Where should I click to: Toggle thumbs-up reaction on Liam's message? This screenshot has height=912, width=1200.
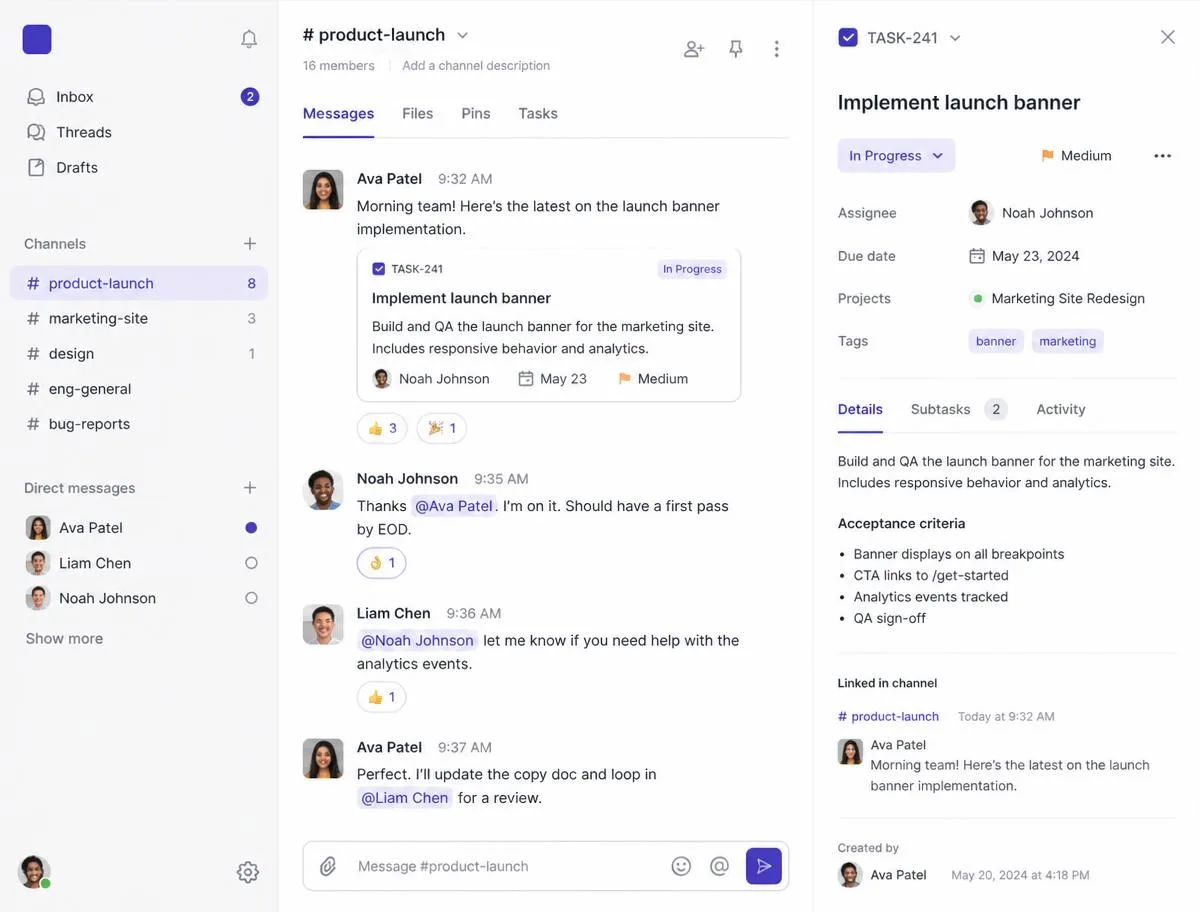coord(381,697)
